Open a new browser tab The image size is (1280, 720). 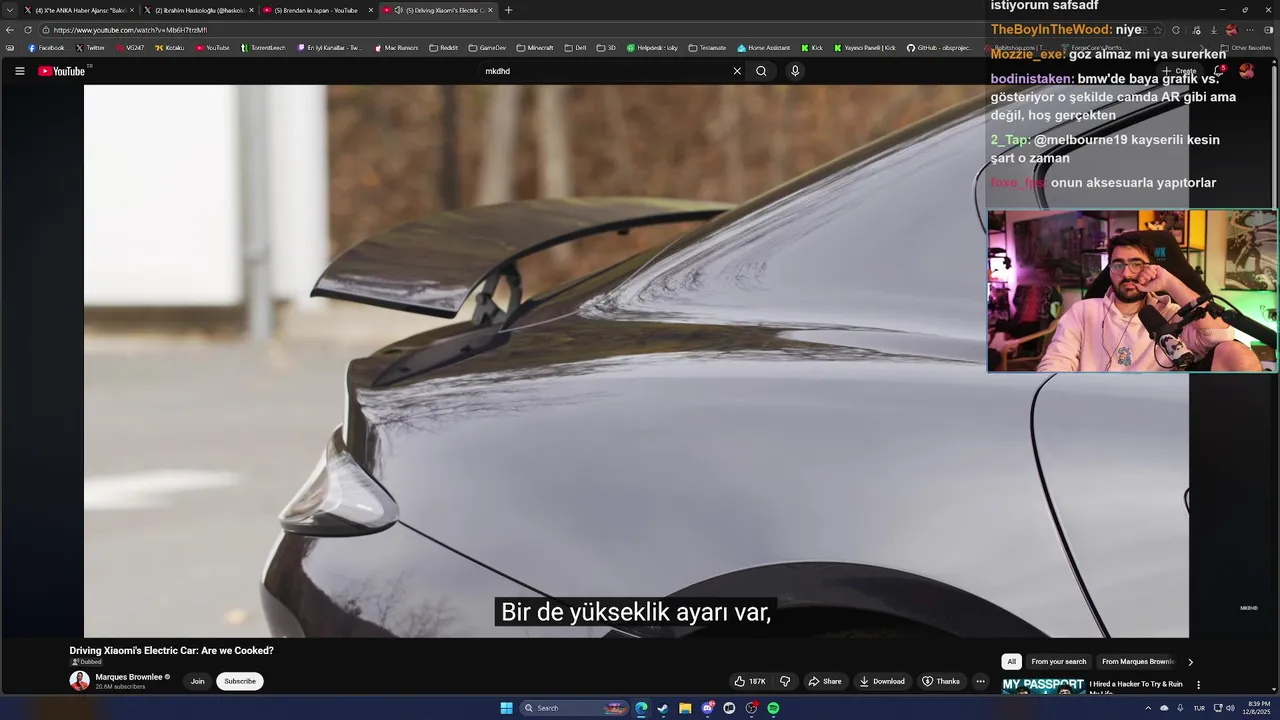(x=508, y=10)
